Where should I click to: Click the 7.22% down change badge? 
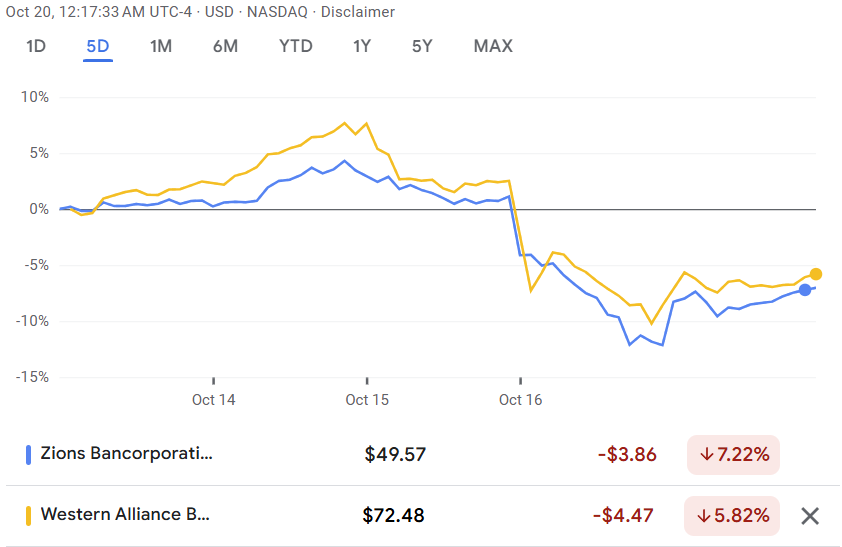click(733, 454)
